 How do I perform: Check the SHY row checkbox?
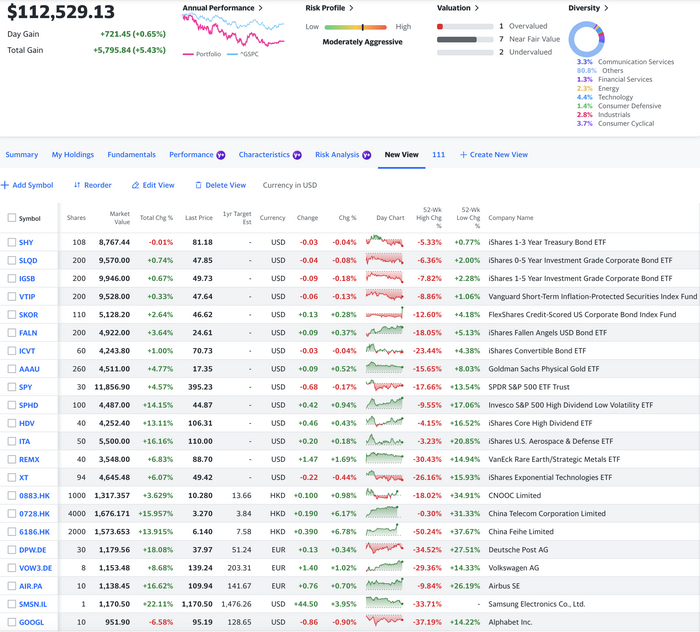click(x=12, y=242)
